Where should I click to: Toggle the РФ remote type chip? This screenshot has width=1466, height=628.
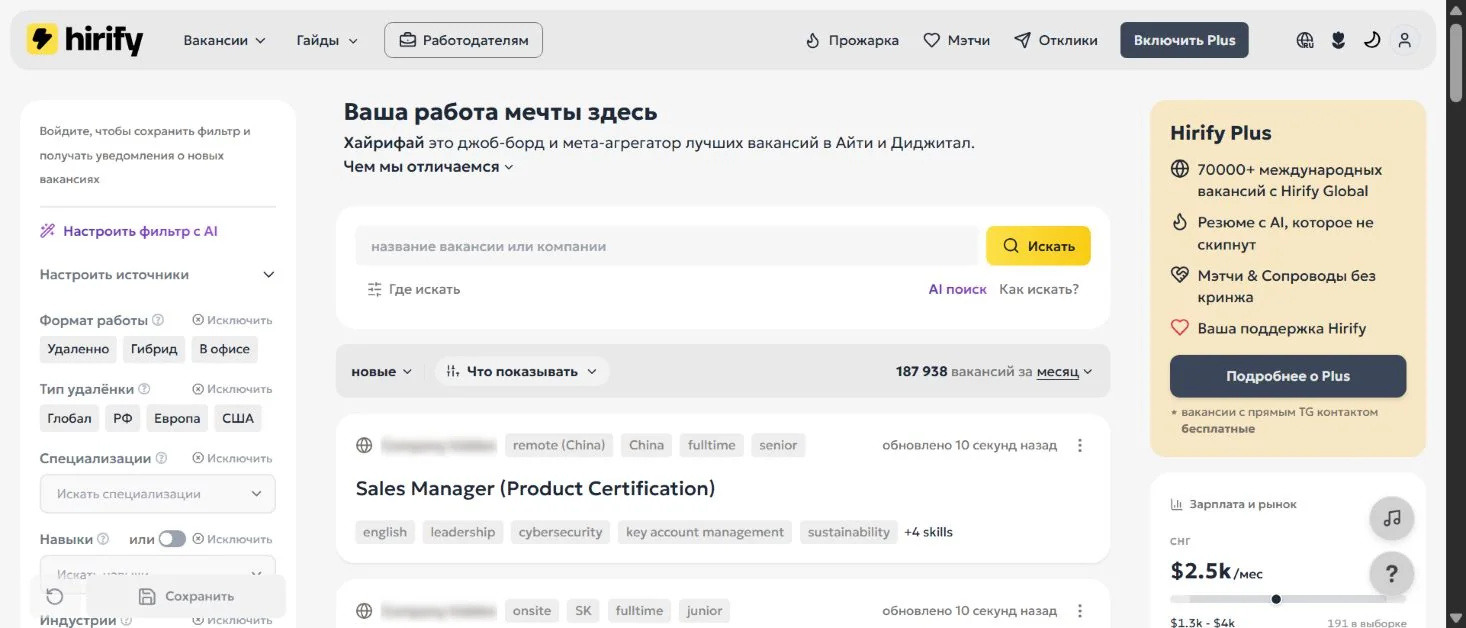click(123, 418)
